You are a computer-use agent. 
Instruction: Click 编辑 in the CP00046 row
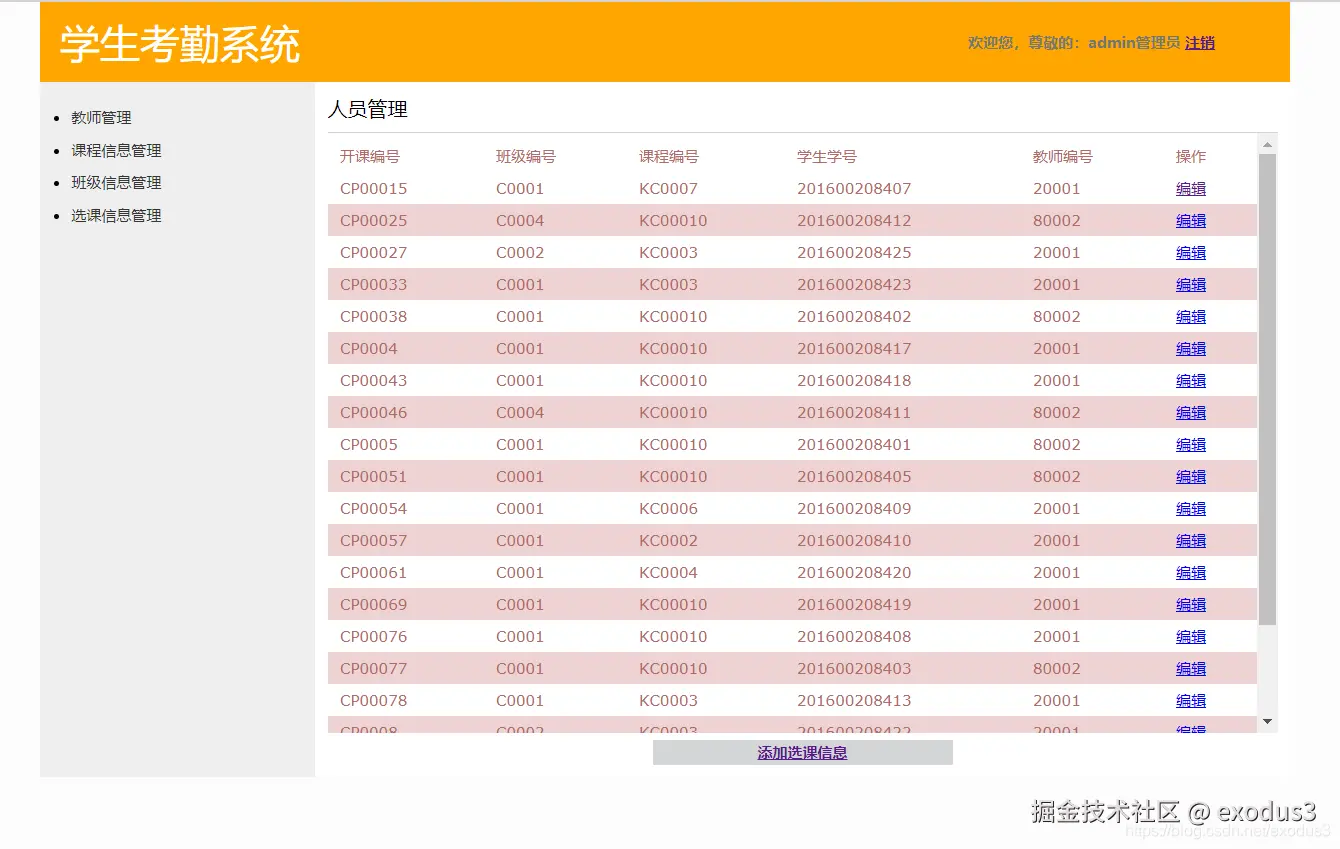pos(1191,413)
